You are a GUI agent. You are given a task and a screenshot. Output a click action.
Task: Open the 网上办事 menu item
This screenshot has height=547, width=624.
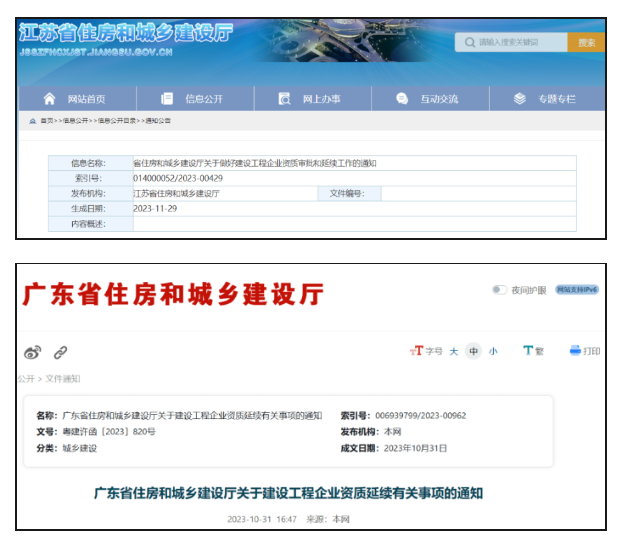coord(322,99)
